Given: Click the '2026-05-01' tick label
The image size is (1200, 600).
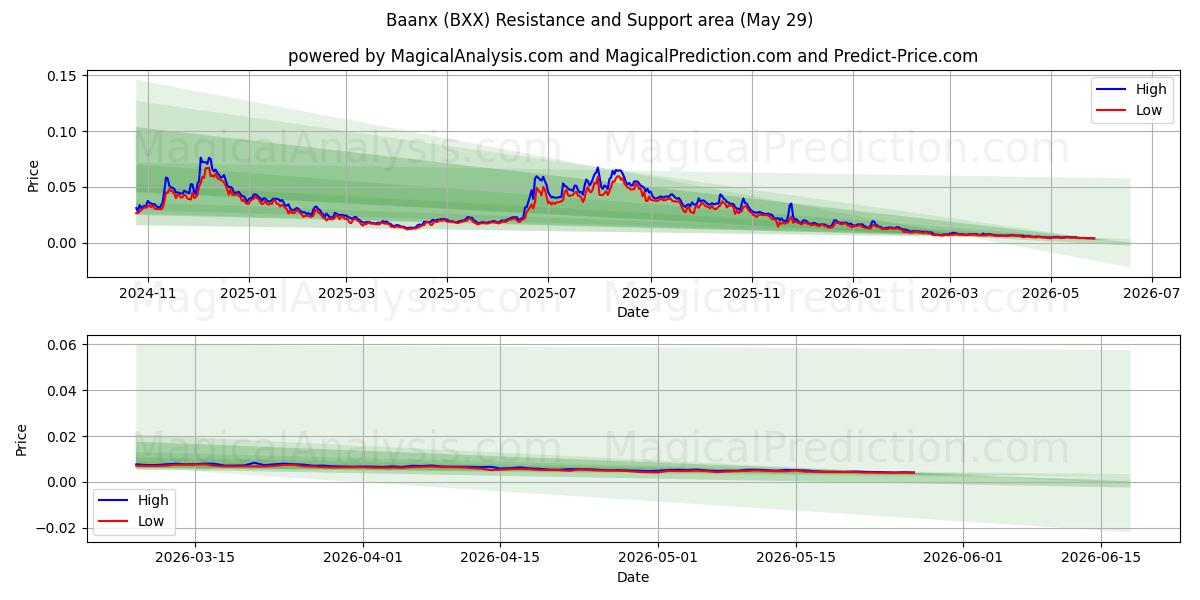Looking at the screenshot, I should point(658,559).
